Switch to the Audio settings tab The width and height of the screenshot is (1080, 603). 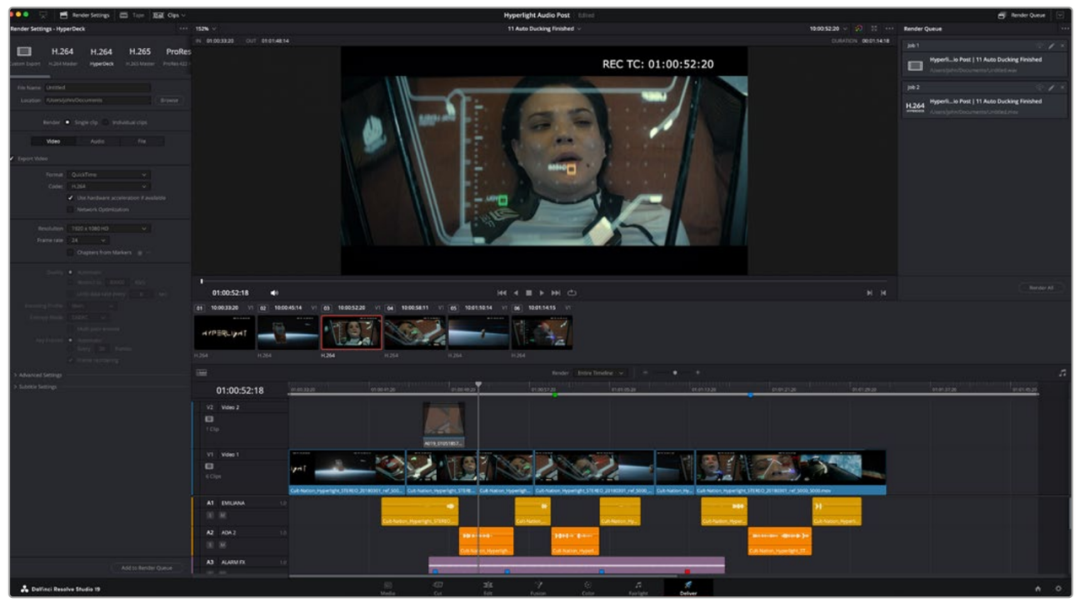click(x=97, y=141)
